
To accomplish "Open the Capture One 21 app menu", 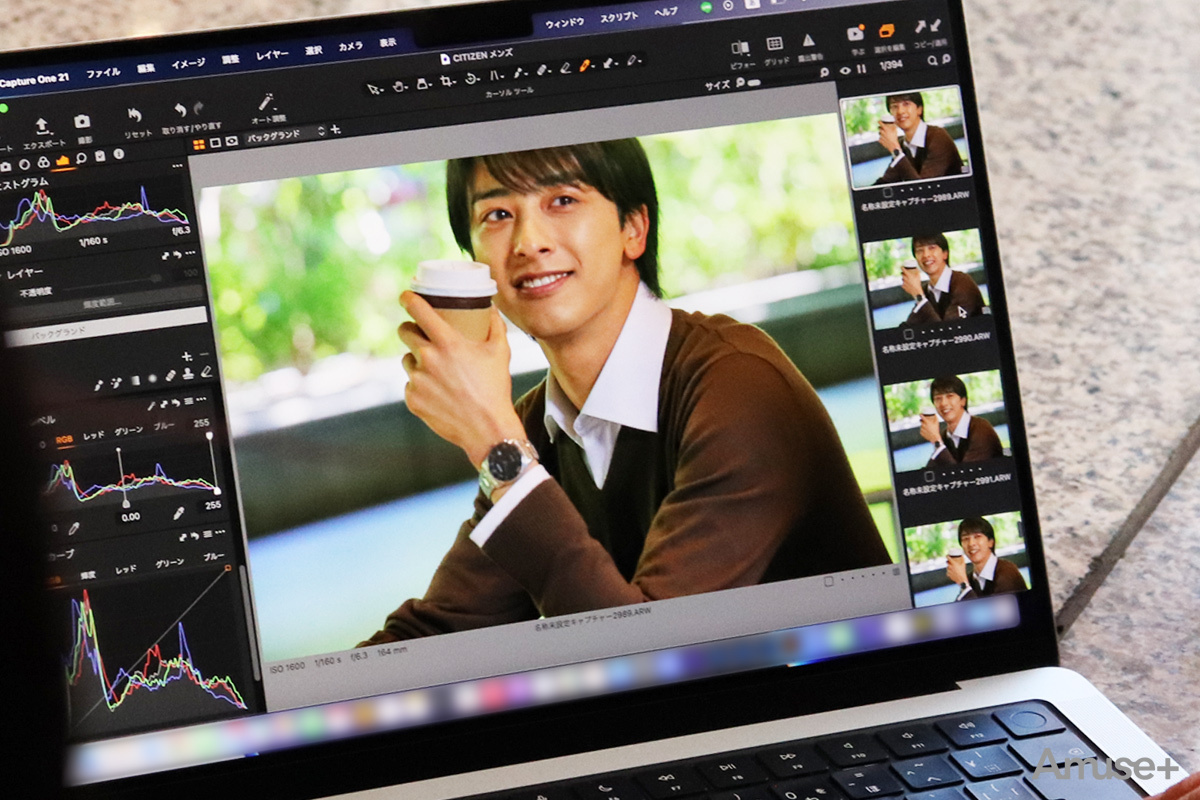I will pos(34,81).
